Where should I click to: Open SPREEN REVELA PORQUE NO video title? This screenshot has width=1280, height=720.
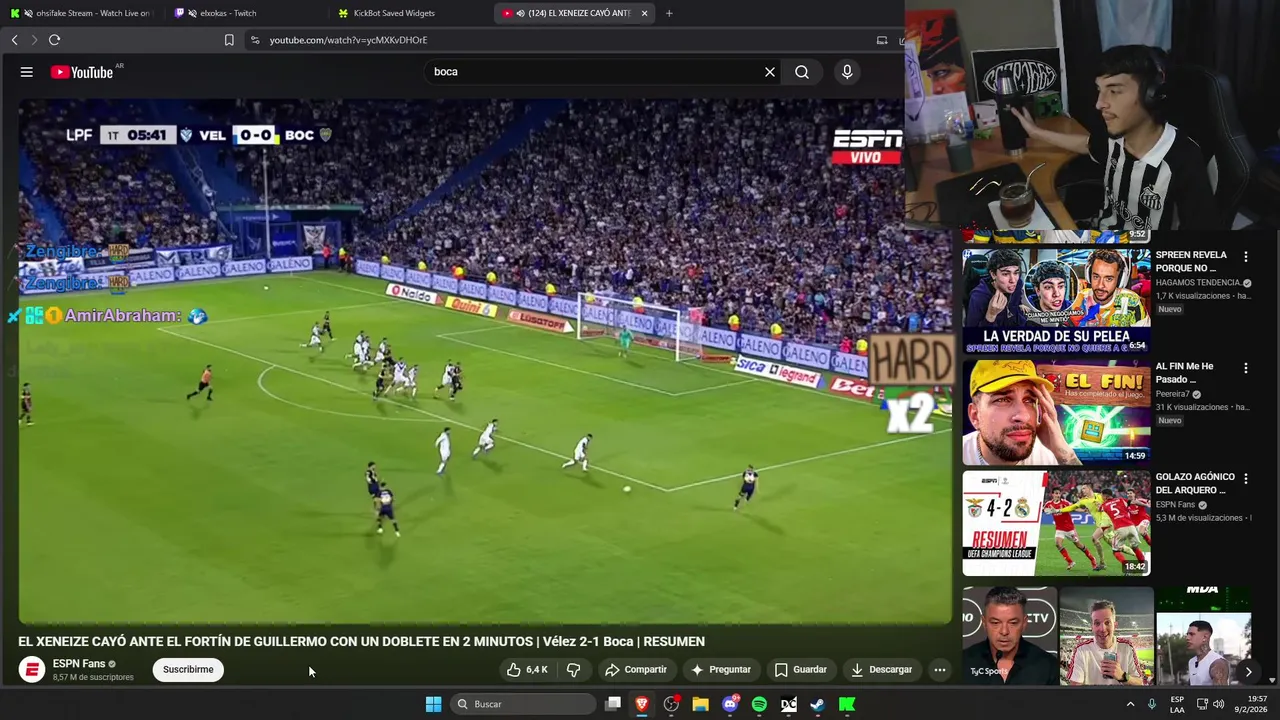(x=1192, y=261)
